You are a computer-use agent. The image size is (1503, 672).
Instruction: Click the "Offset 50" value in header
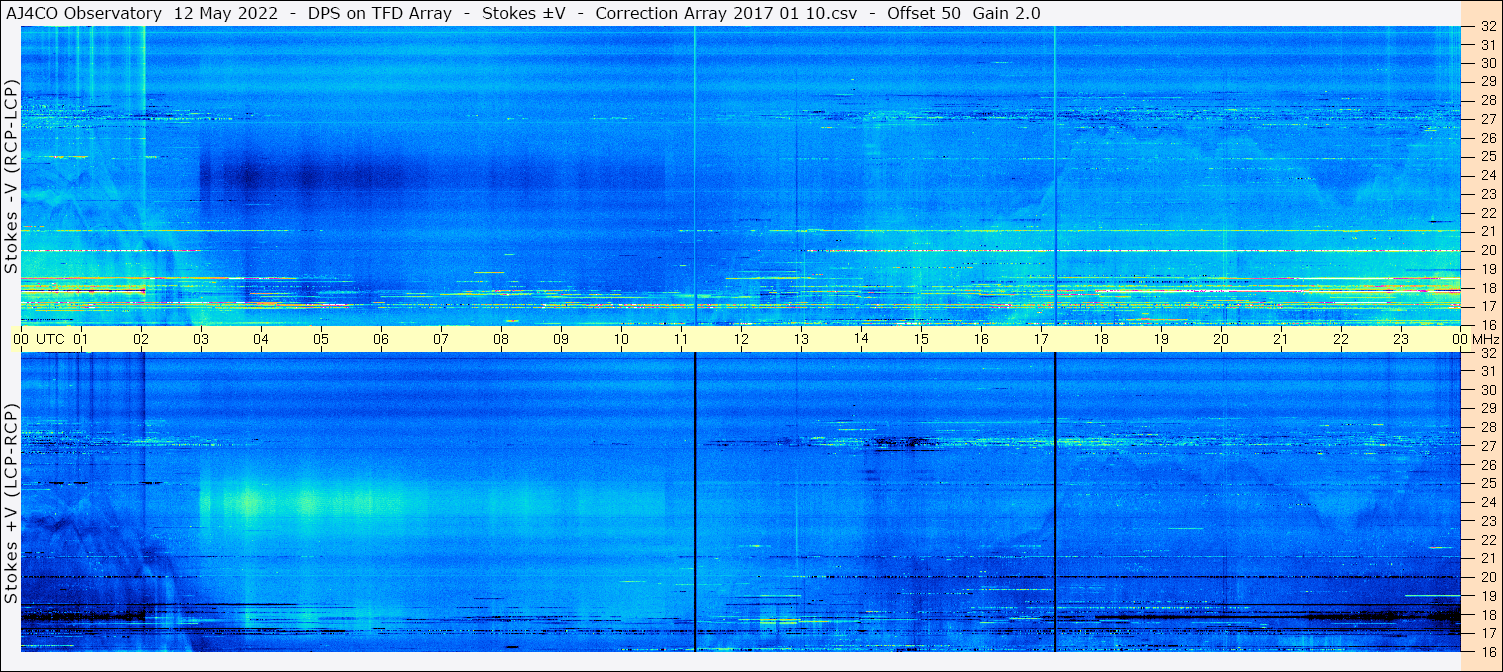(x=925, y=14)
